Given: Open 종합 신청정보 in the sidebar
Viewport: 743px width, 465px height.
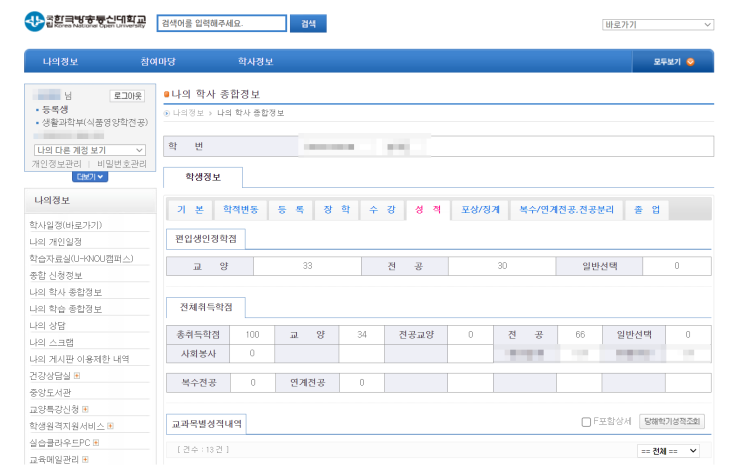Looking at the screenshot, I should click(55, 275).
